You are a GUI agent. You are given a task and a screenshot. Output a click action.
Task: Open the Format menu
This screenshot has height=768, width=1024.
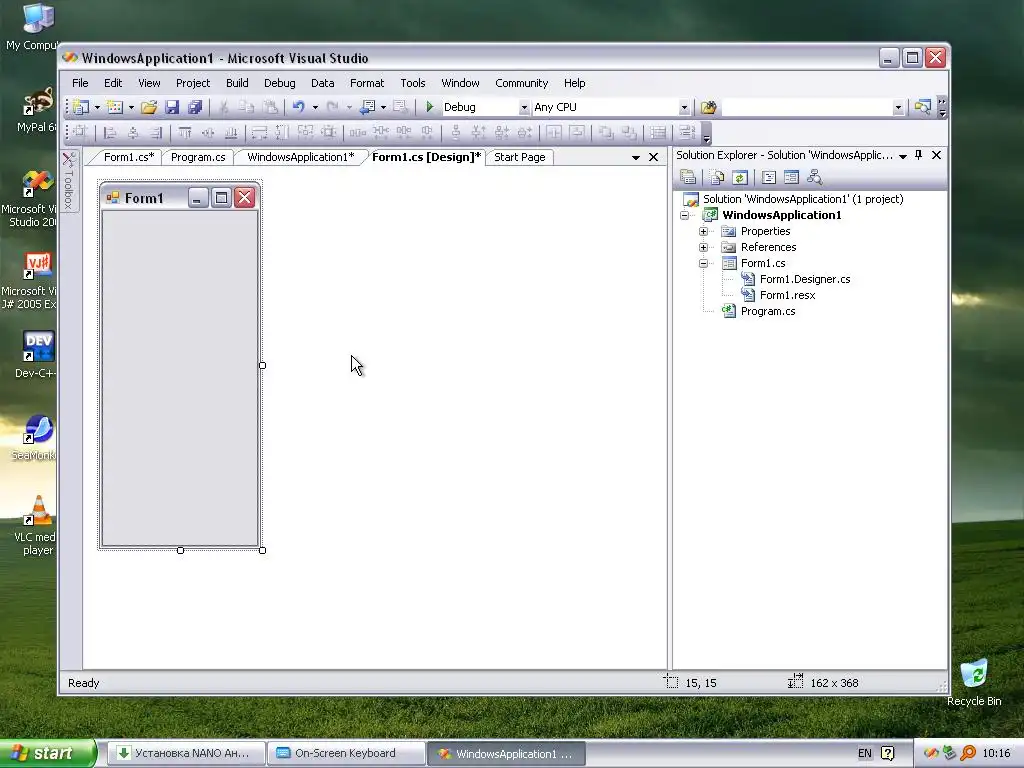367,83
